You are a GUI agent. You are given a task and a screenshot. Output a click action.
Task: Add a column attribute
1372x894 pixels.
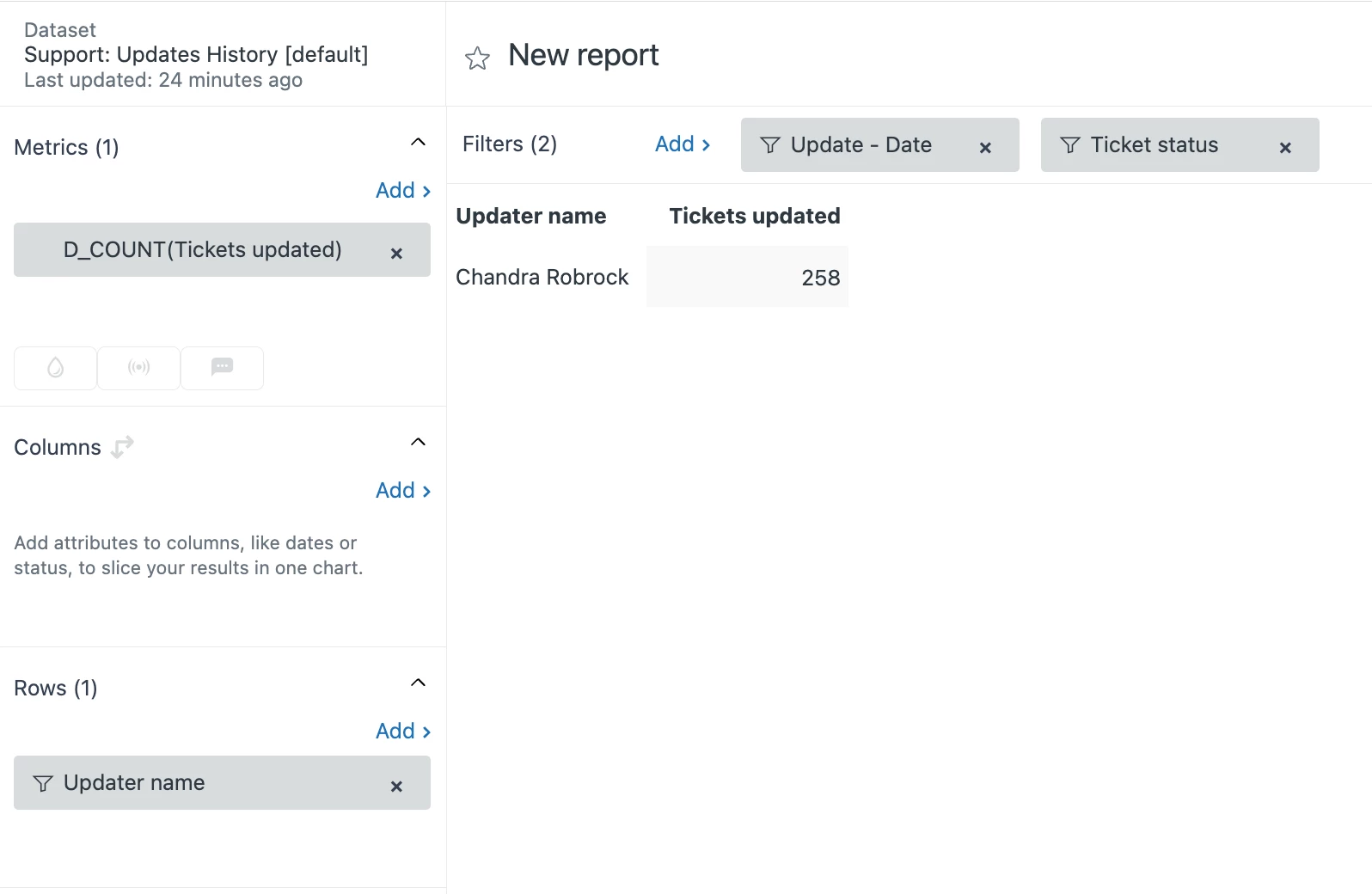click(x=402, y=491)
